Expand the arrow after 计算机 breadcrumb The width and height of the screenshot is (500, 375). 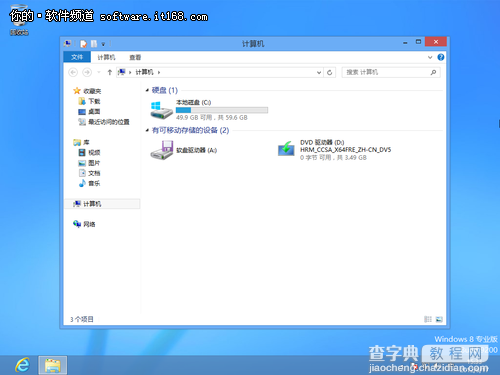(159, 72)
